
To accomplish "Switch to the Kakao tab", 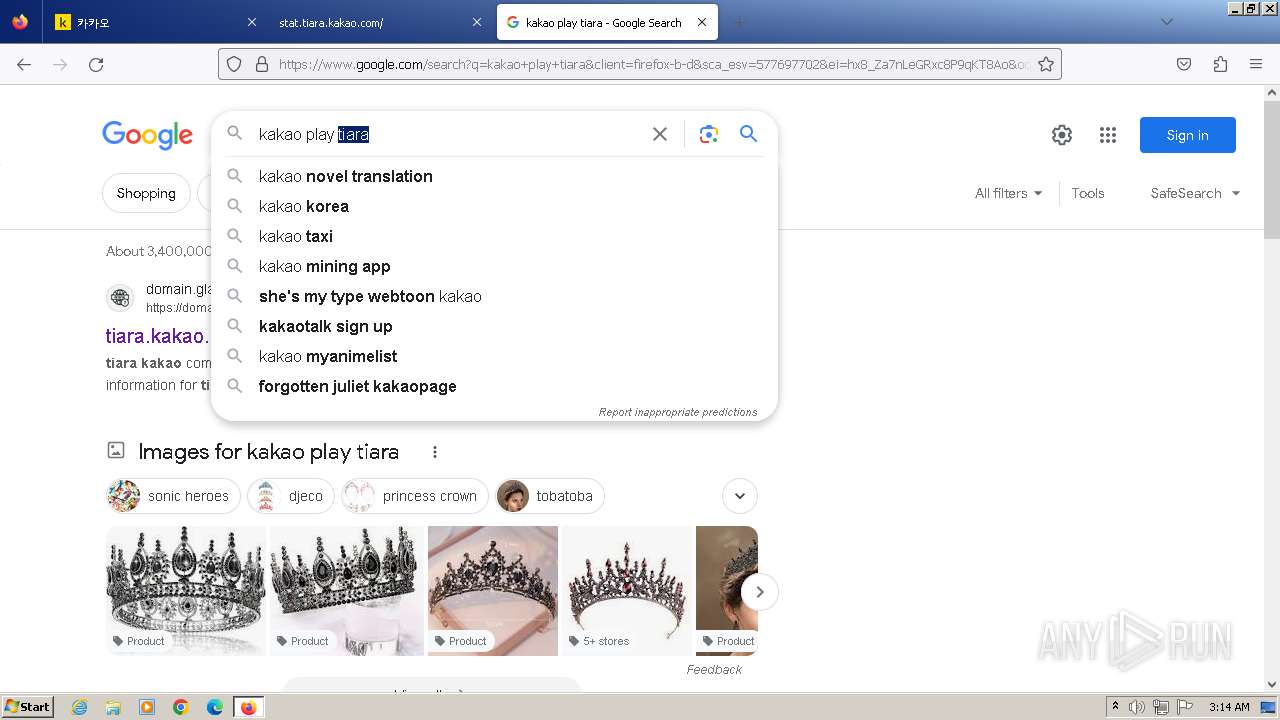I will tap(154, 22).
